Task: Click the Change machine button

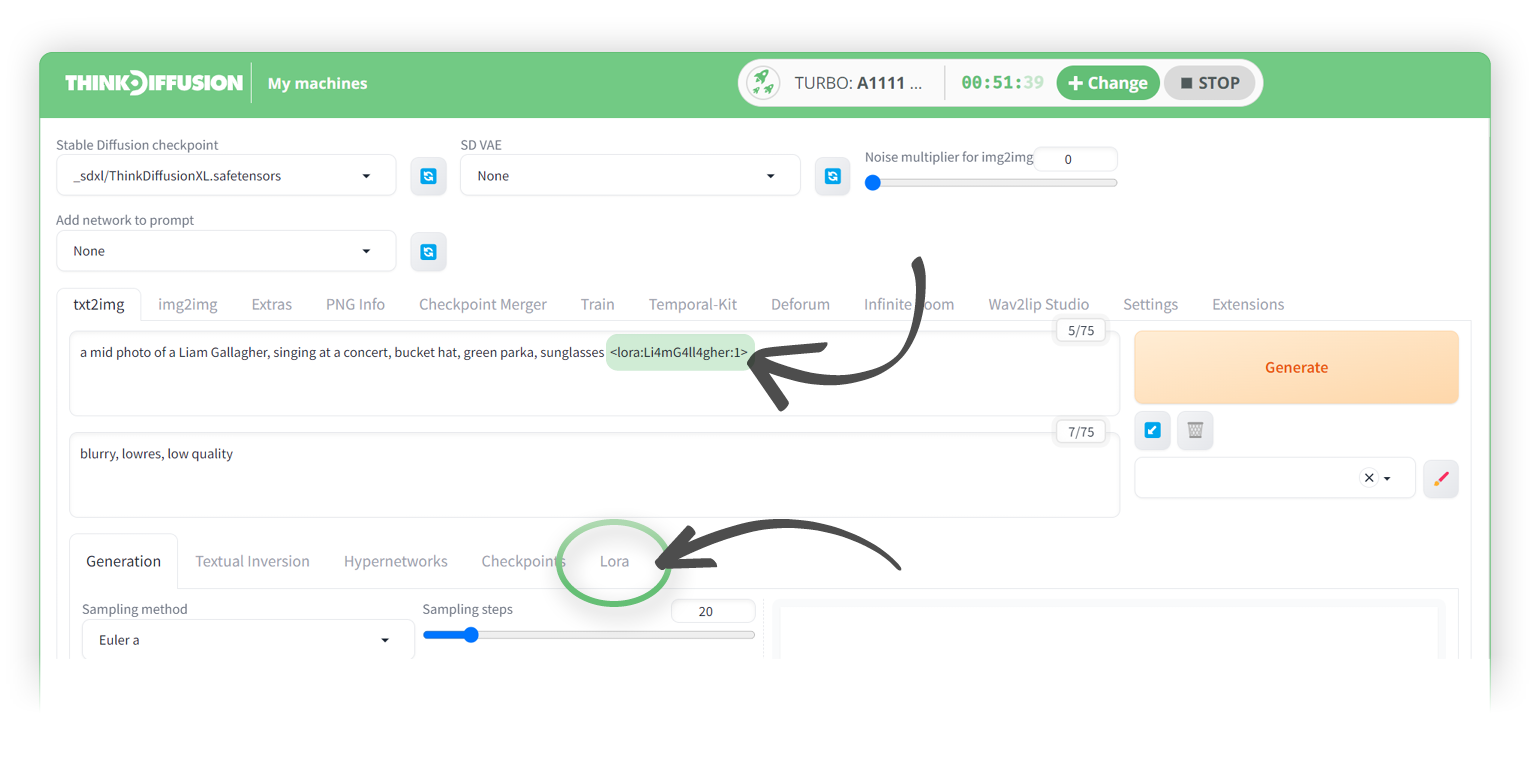Action: 1108,83
